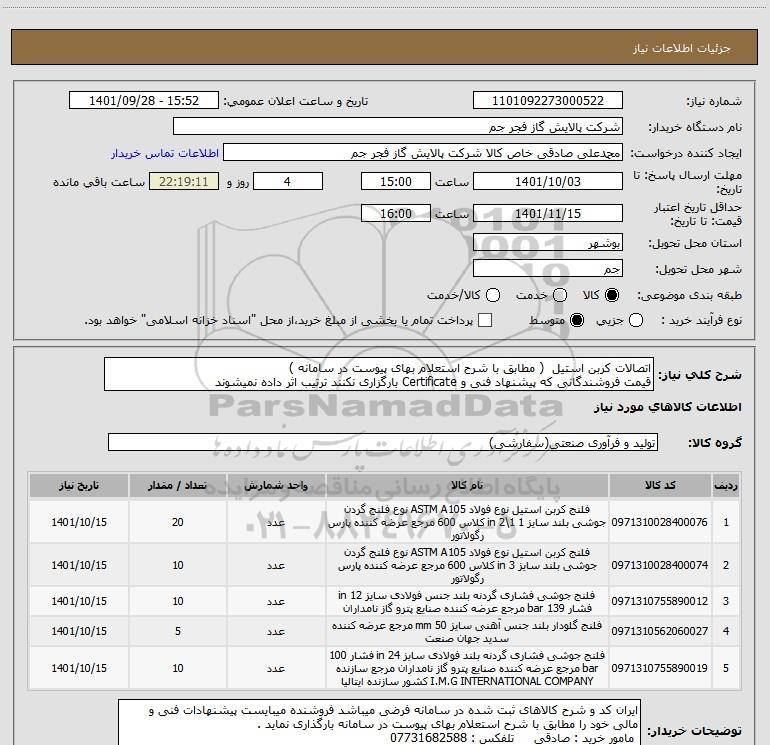The image size is (770, 745).
Task: Click the نام کالا column header
Action: (467, 485)
